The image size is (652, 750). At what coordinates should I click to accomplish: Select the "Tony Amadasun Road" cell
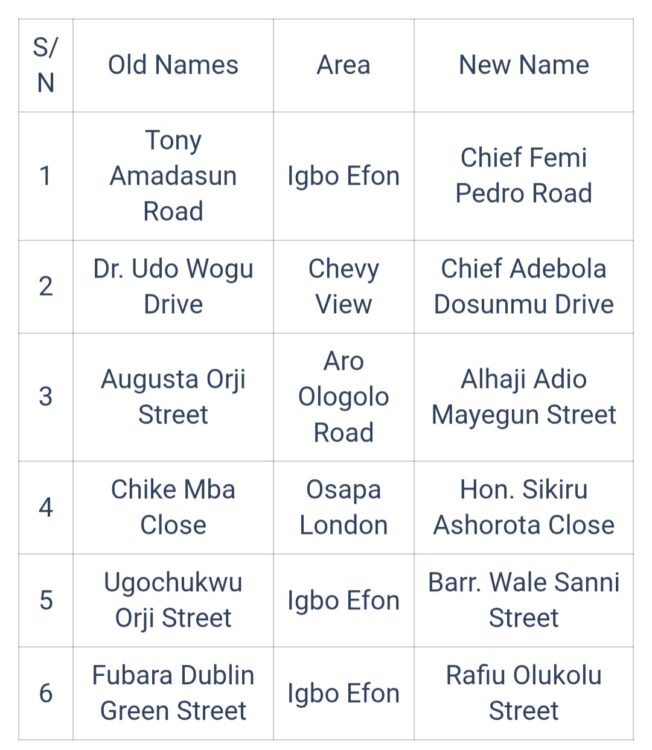(173, 176)
